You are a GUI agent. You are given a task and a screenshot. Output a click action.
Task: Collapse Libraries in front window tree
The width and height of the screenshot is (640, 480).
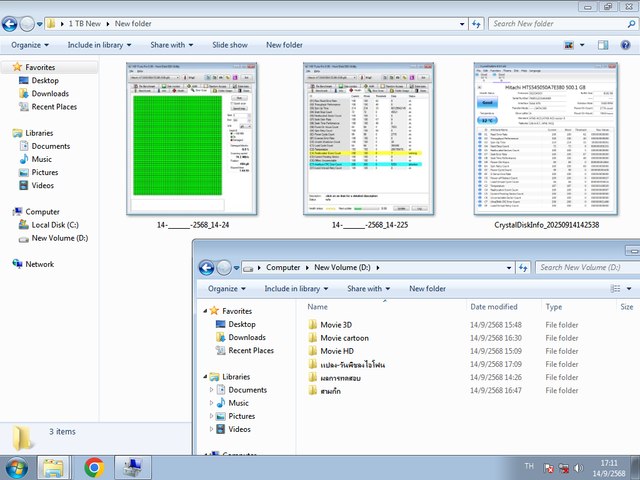pos(205,377)
